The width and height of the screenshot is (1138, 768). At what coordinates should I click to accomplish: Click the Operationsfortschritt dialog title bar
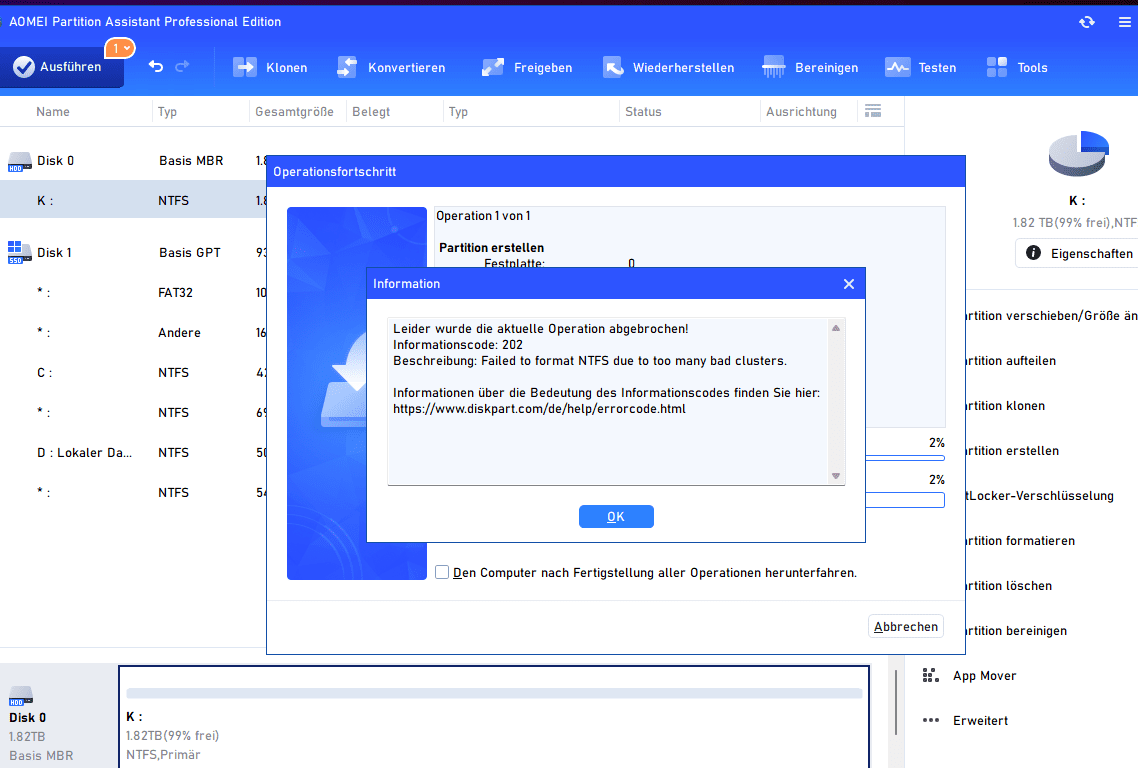coord(615,172)
